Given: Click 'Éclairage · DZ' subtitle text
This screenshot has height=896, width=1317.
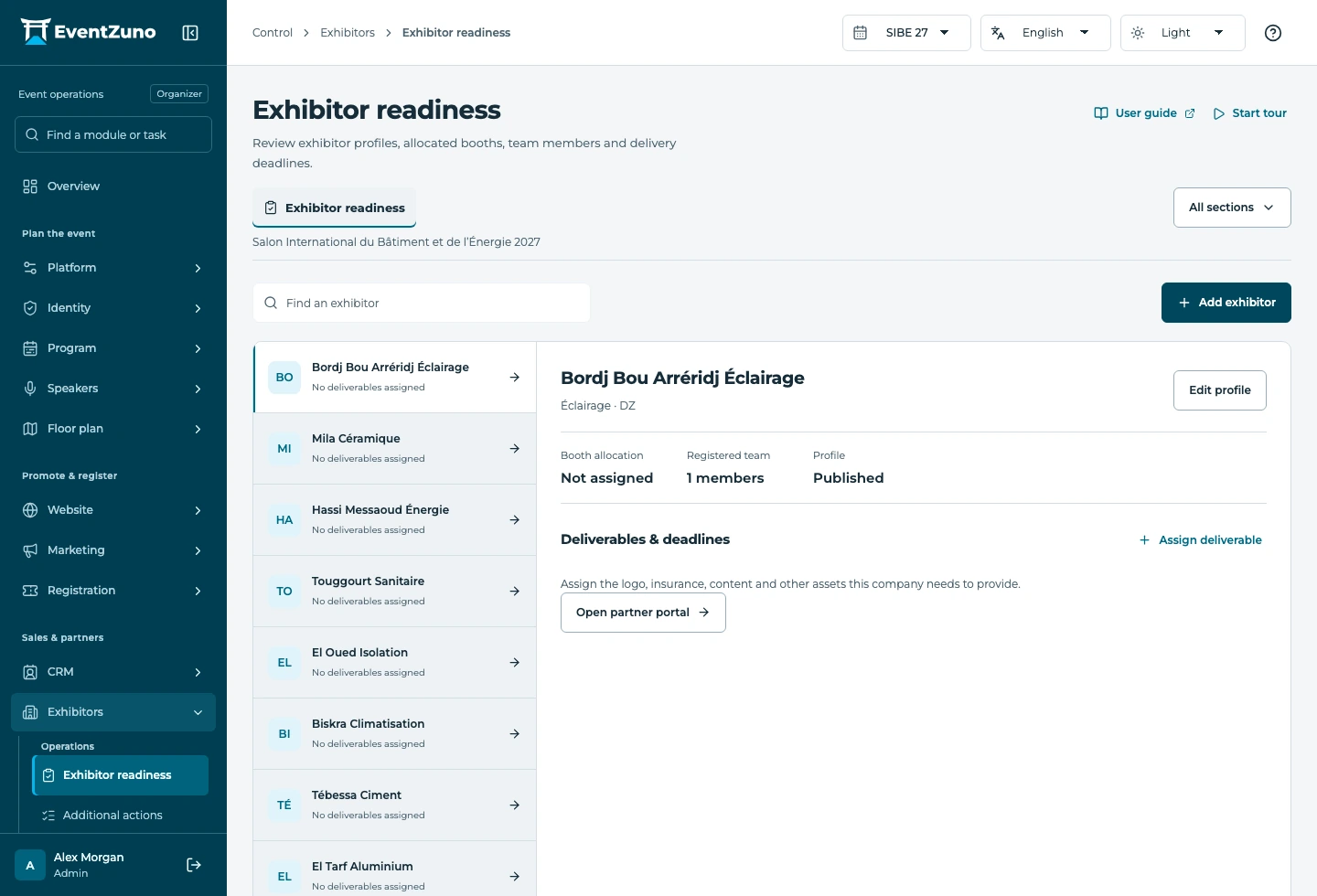Looking at the screenshot, I should click(598, 406).
